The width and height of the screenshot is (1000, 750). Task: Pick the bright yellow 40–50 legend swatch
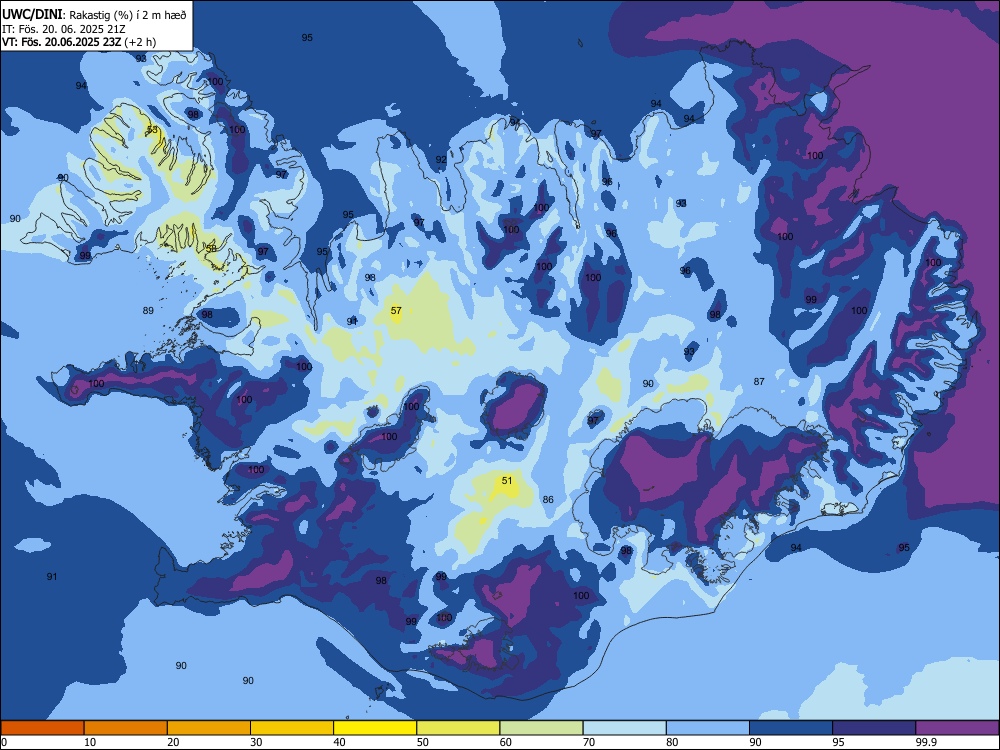[375, 728]
